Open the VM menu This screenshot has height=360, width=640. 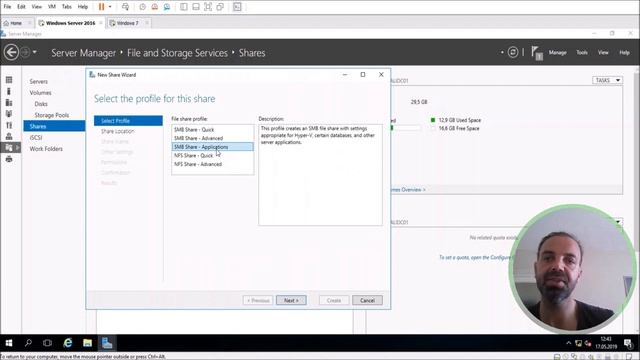tap(52, 7)
